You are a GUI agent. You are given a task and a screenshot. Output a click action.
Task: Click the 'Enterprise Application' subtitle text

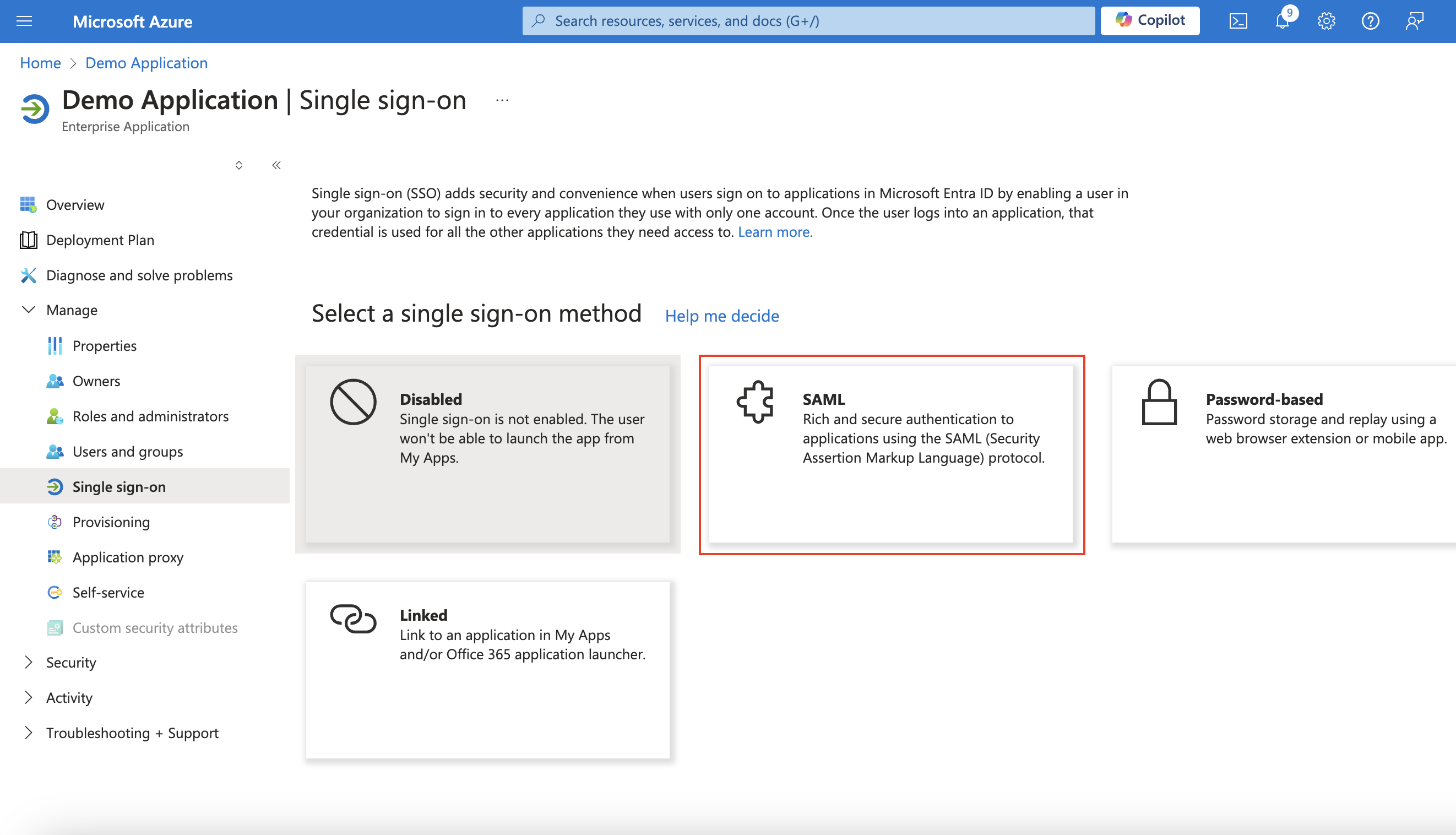tap(126, 126)
